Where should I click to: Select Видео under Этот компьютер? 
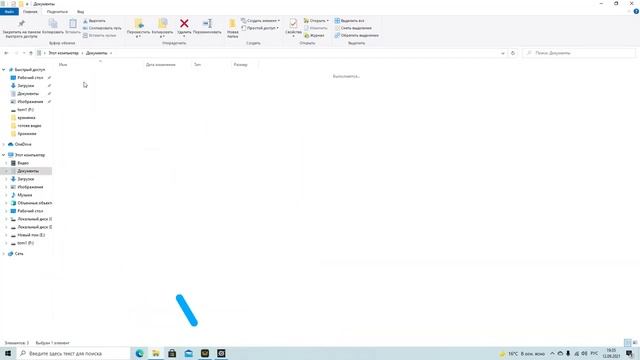(x=23, y=163)
